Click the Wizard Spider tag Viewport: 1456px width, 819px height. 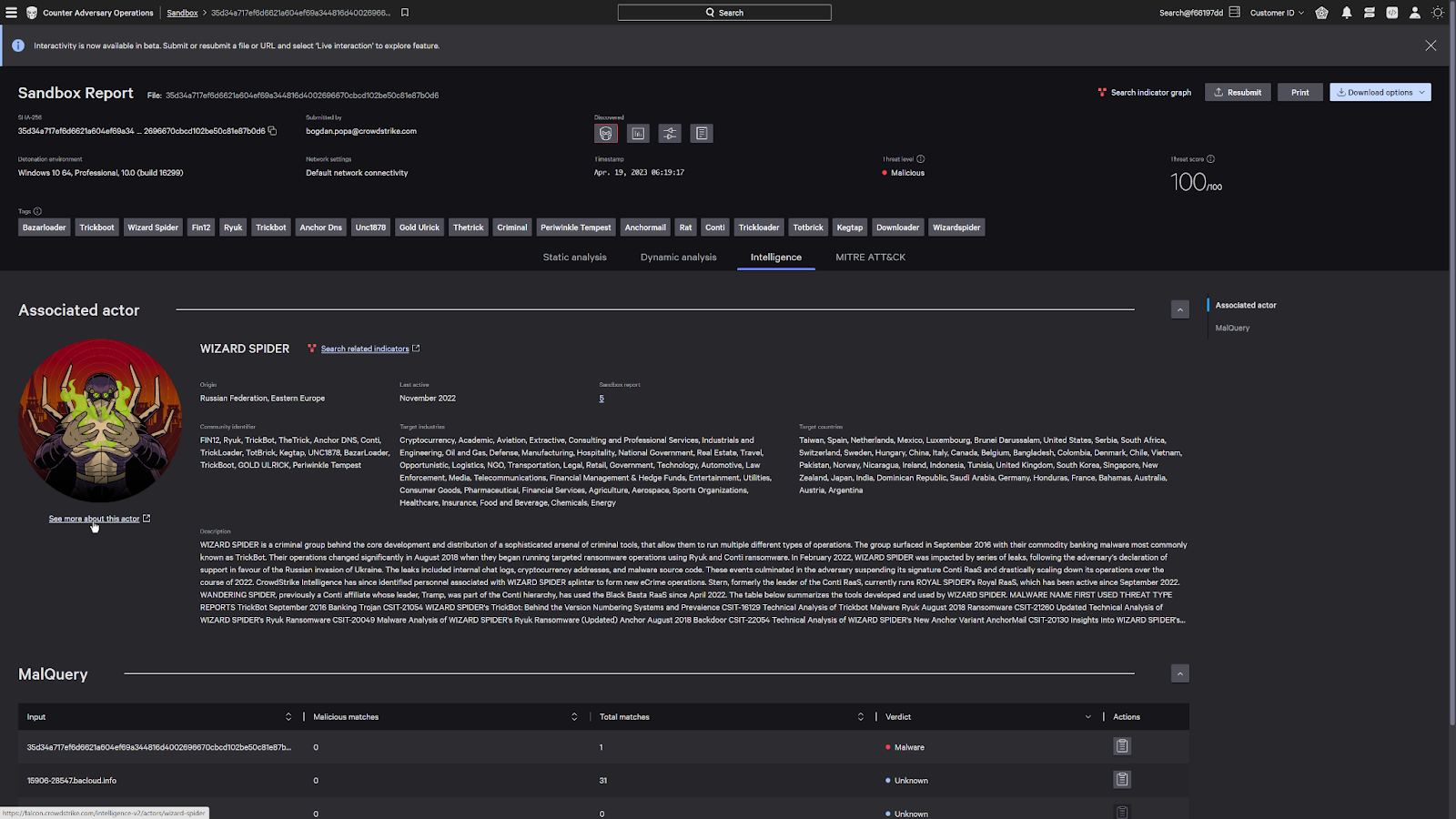pyautogui.click(x=153, y=227)
